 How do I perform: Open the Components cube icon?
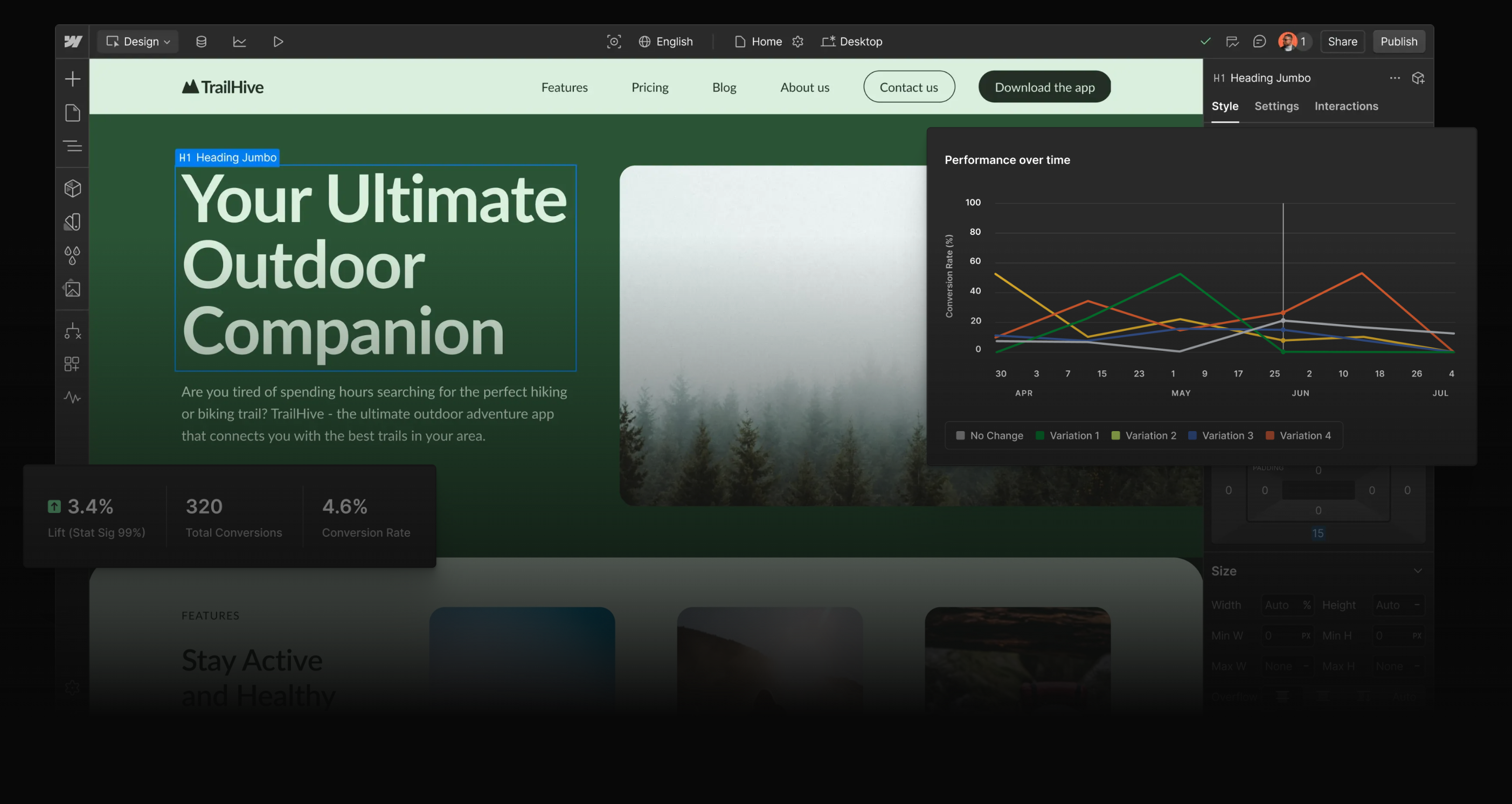[73, 189]
